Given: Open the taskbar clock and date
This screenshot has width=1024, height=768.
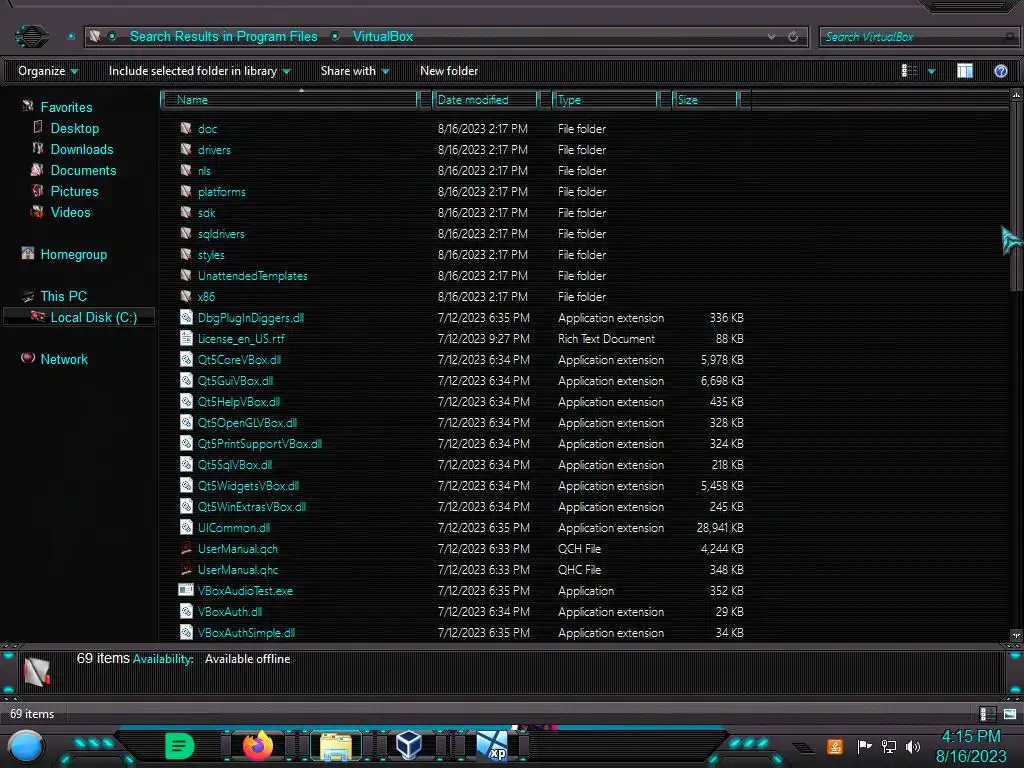Looking at the screenshot, I should tap(972, 746).
